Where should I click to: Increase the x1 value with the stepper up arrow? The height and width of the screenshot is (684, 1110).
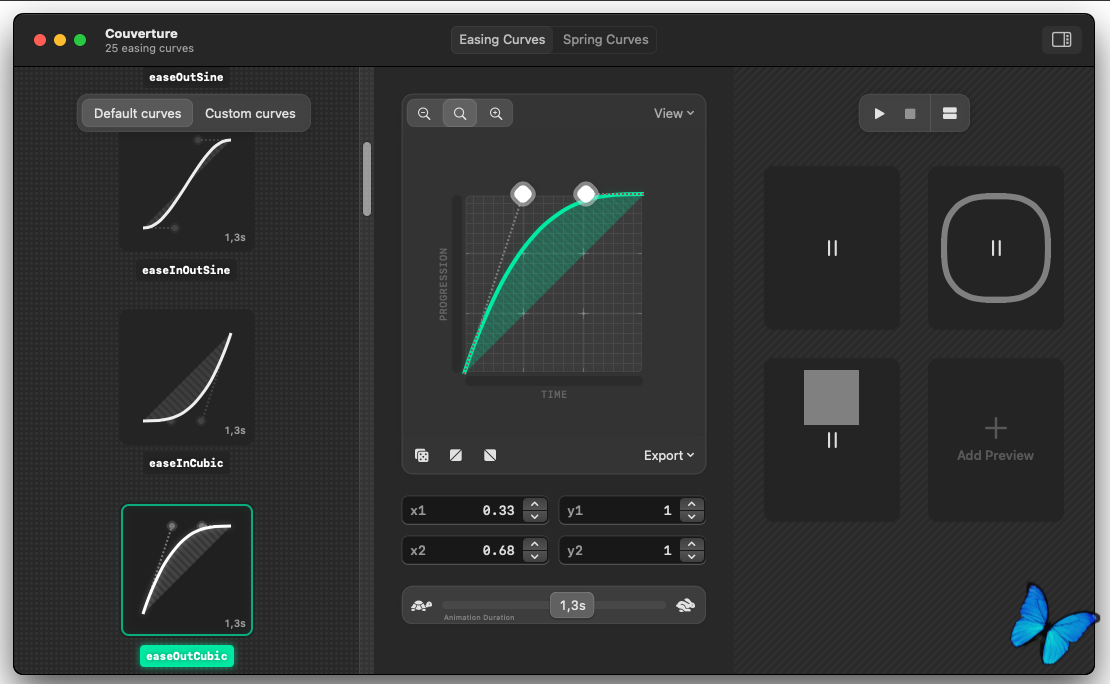[535, 505]
